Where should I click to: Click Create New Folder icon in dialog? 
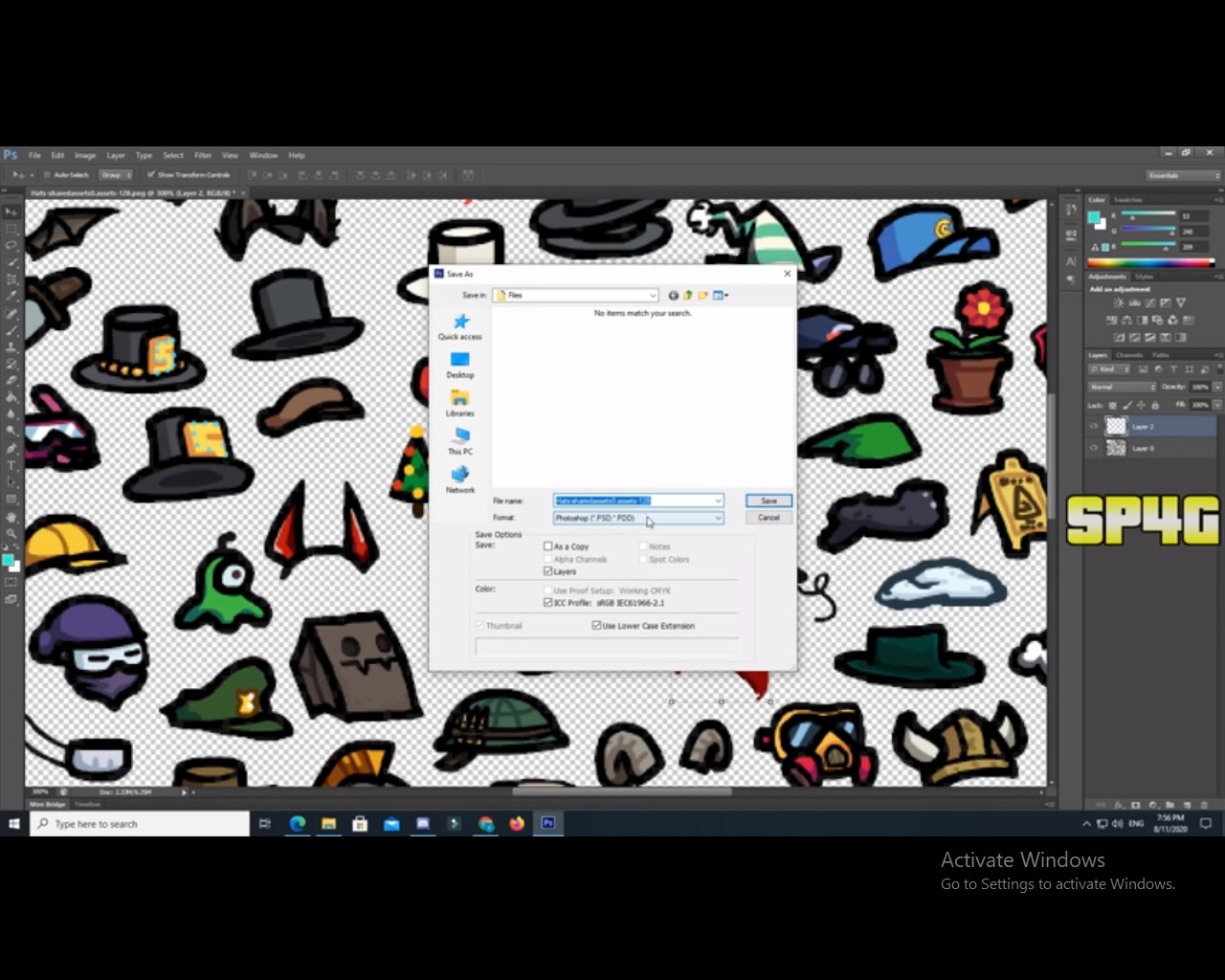(702, 296)
